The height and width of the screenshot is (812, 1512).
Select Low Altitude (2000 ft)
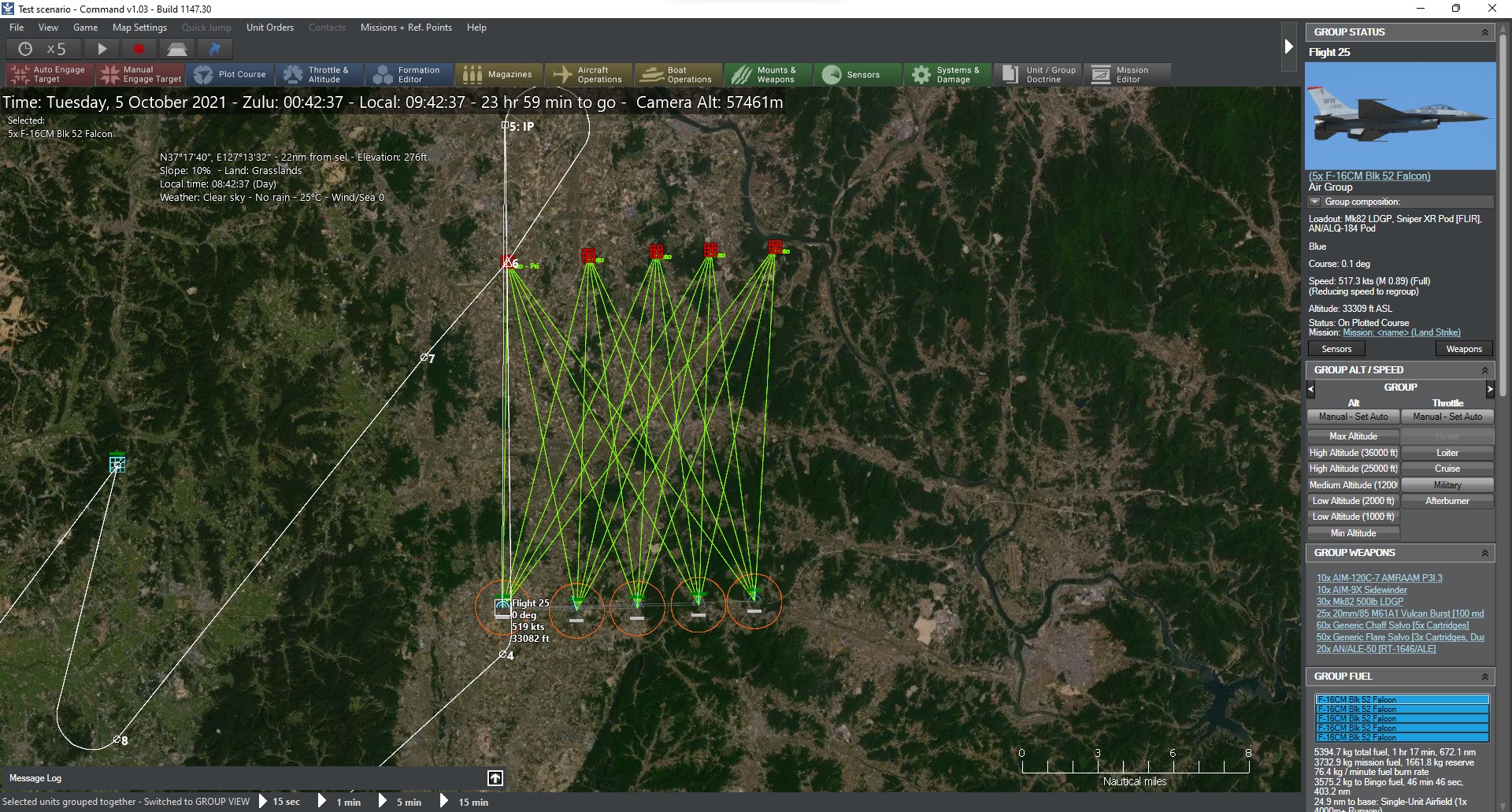tap(1353, 501)
